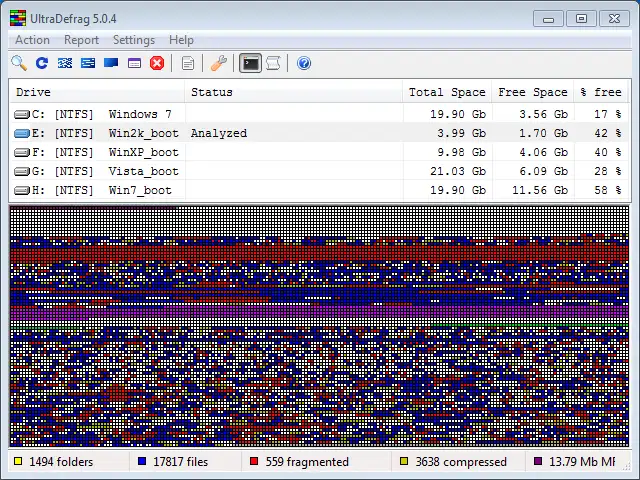
Task: Minimize the UltraDefrag window
Action: [x=548, y=19]
